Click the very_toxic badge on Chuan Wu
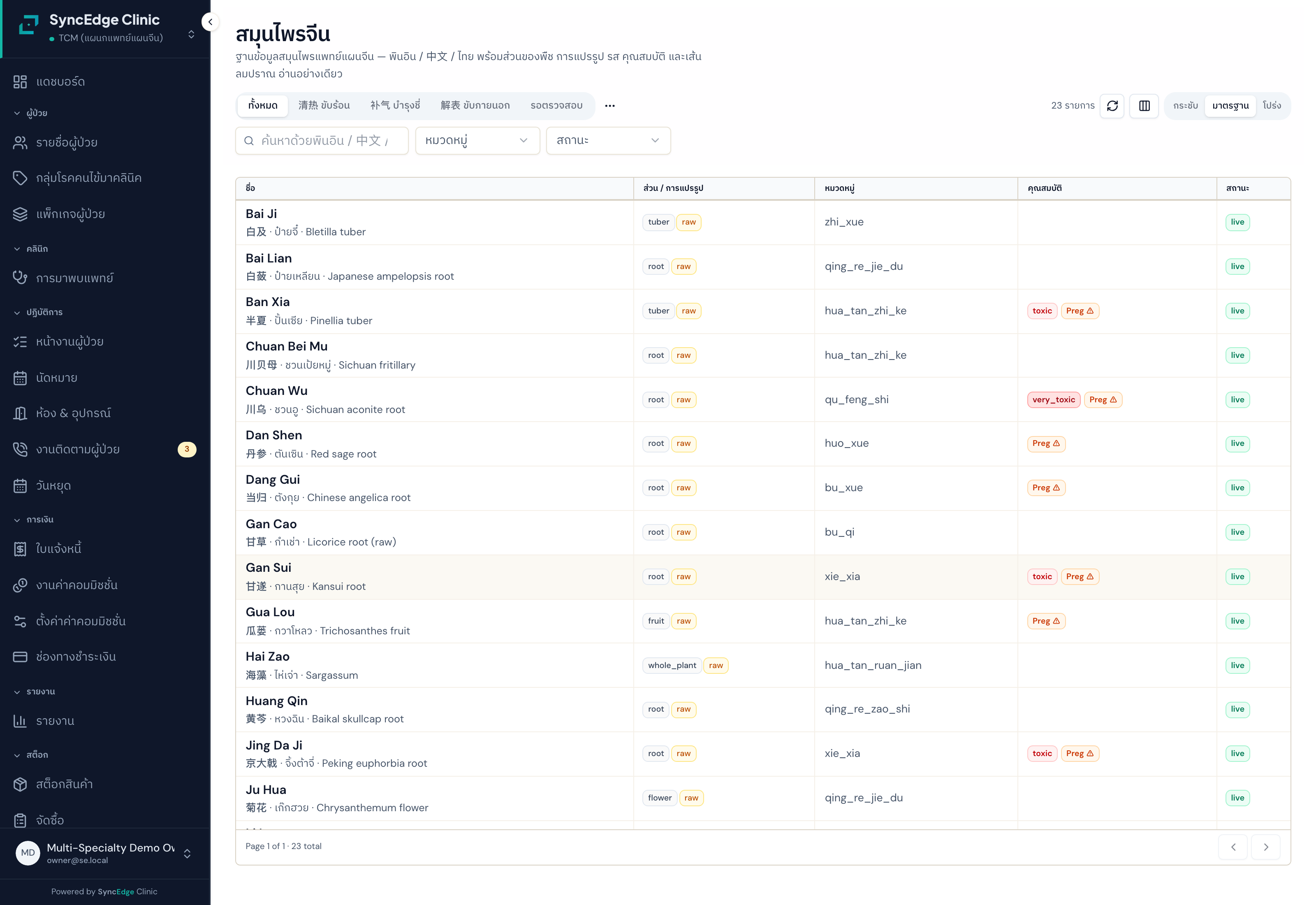 (x=1054, y=400)
